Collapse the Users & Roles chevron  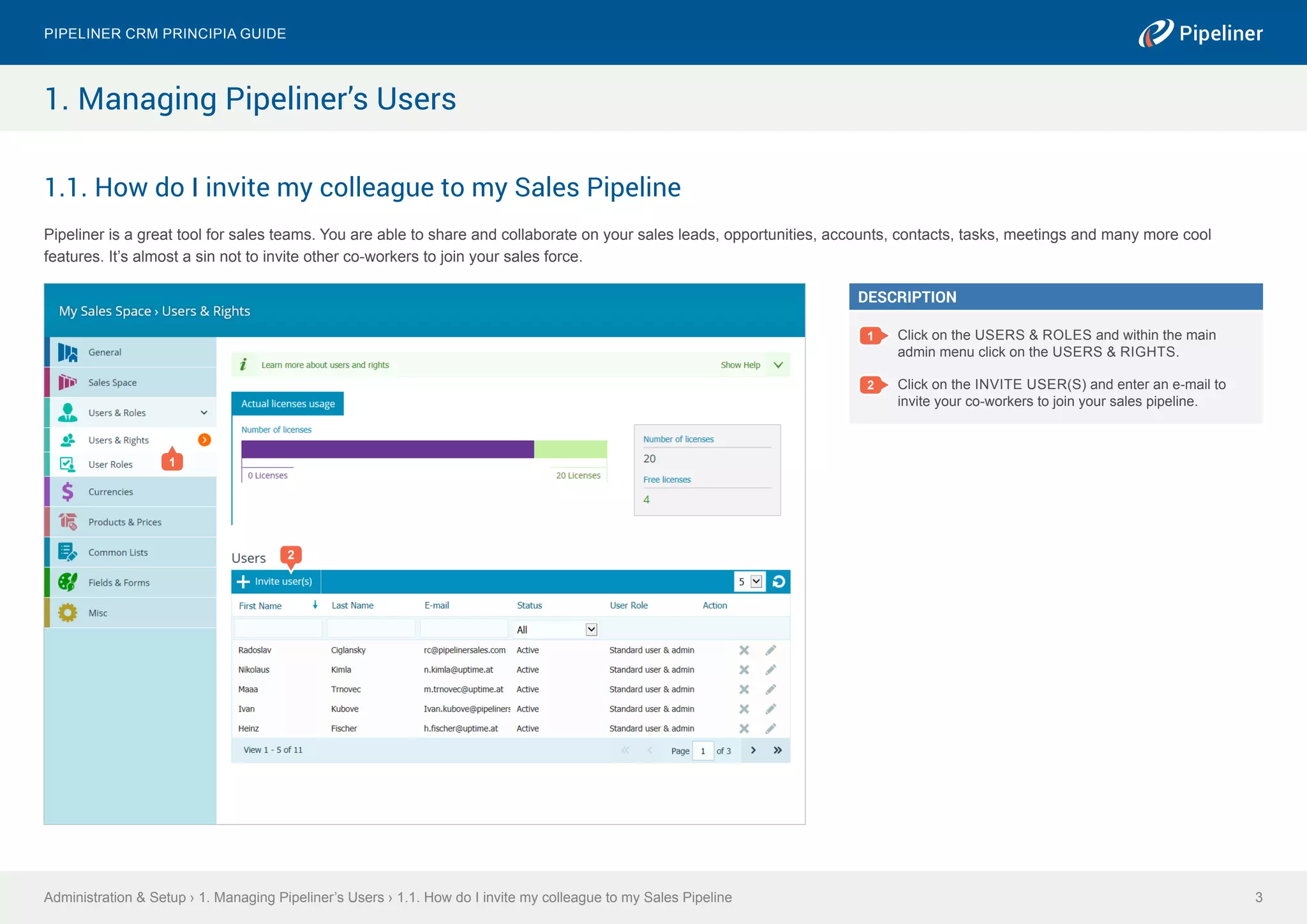tap(204, 413)
